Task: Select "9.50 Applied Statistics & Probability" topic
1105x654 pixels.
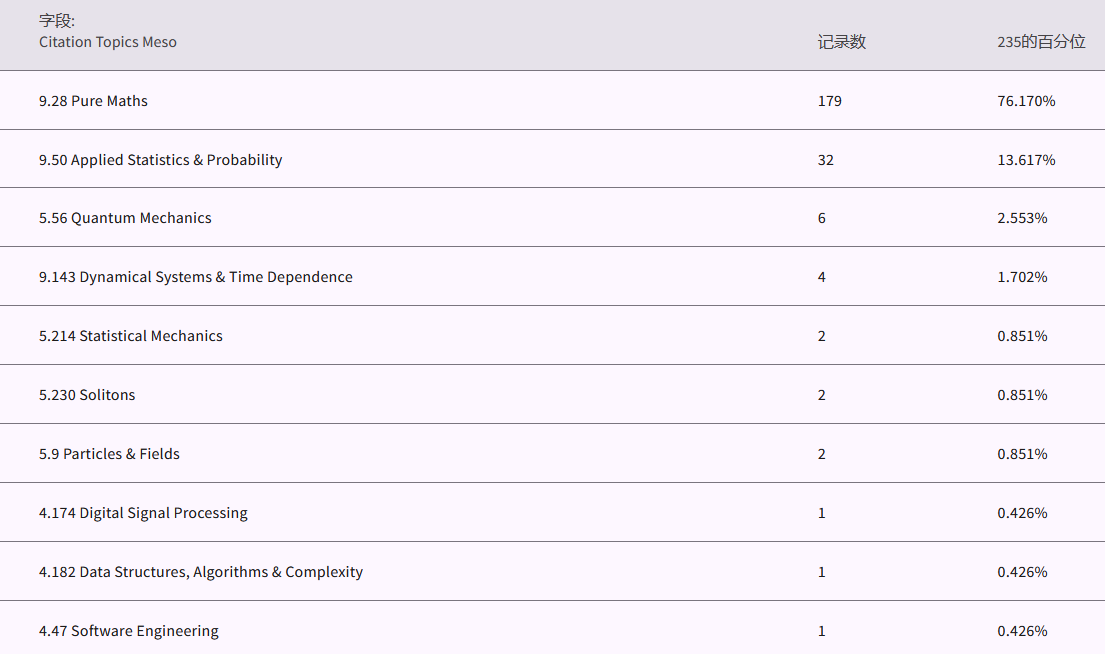Action: click(x=160, y=160)
